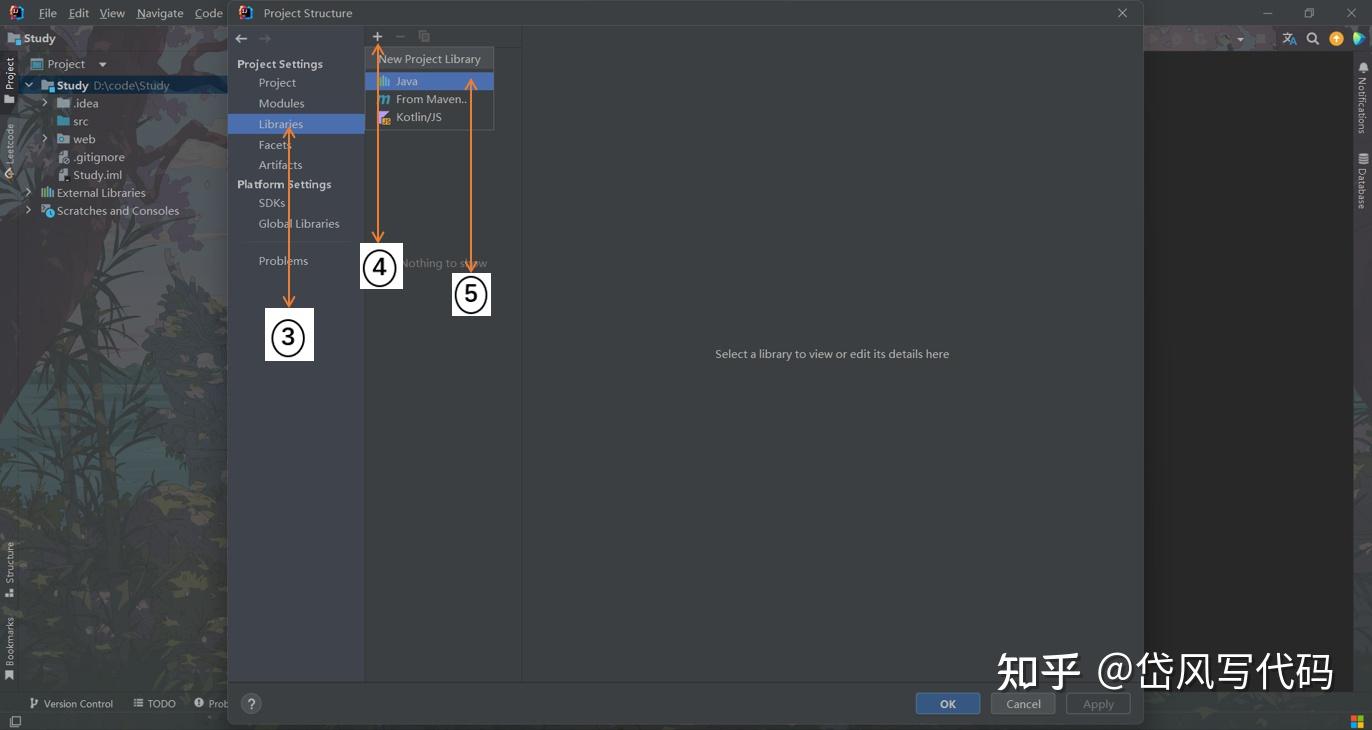Click the OK button
The height and width of the screenshot is (730, 1372).
(946, 703)
